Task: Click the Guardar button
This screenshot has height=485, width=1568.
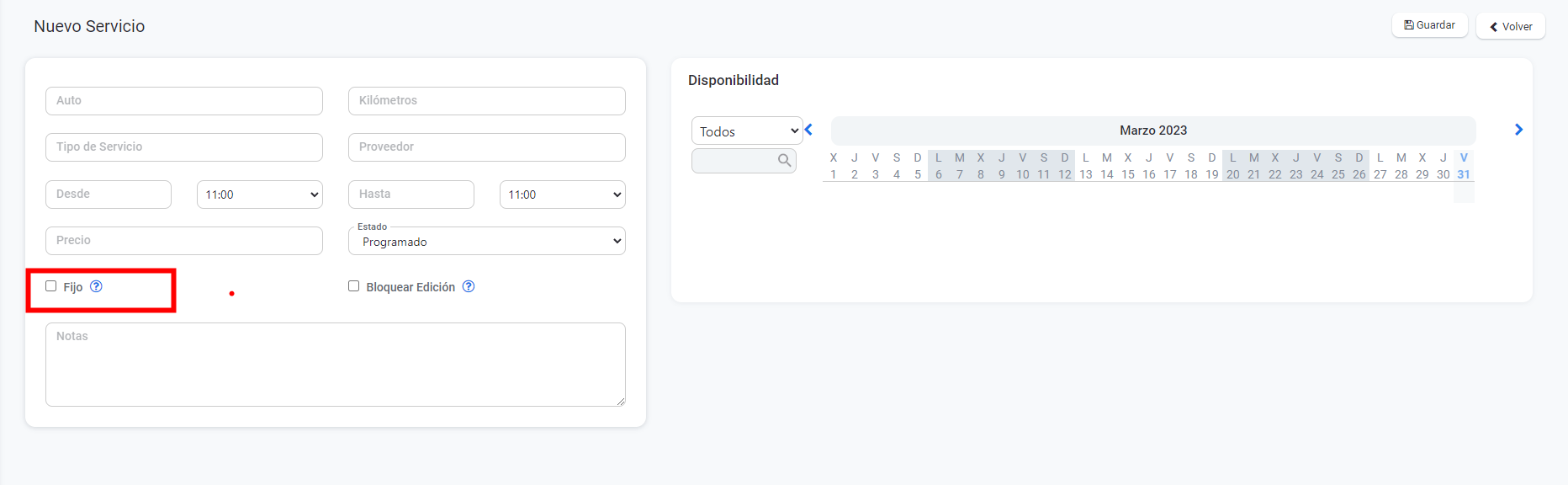Action: click(1429, 25)
